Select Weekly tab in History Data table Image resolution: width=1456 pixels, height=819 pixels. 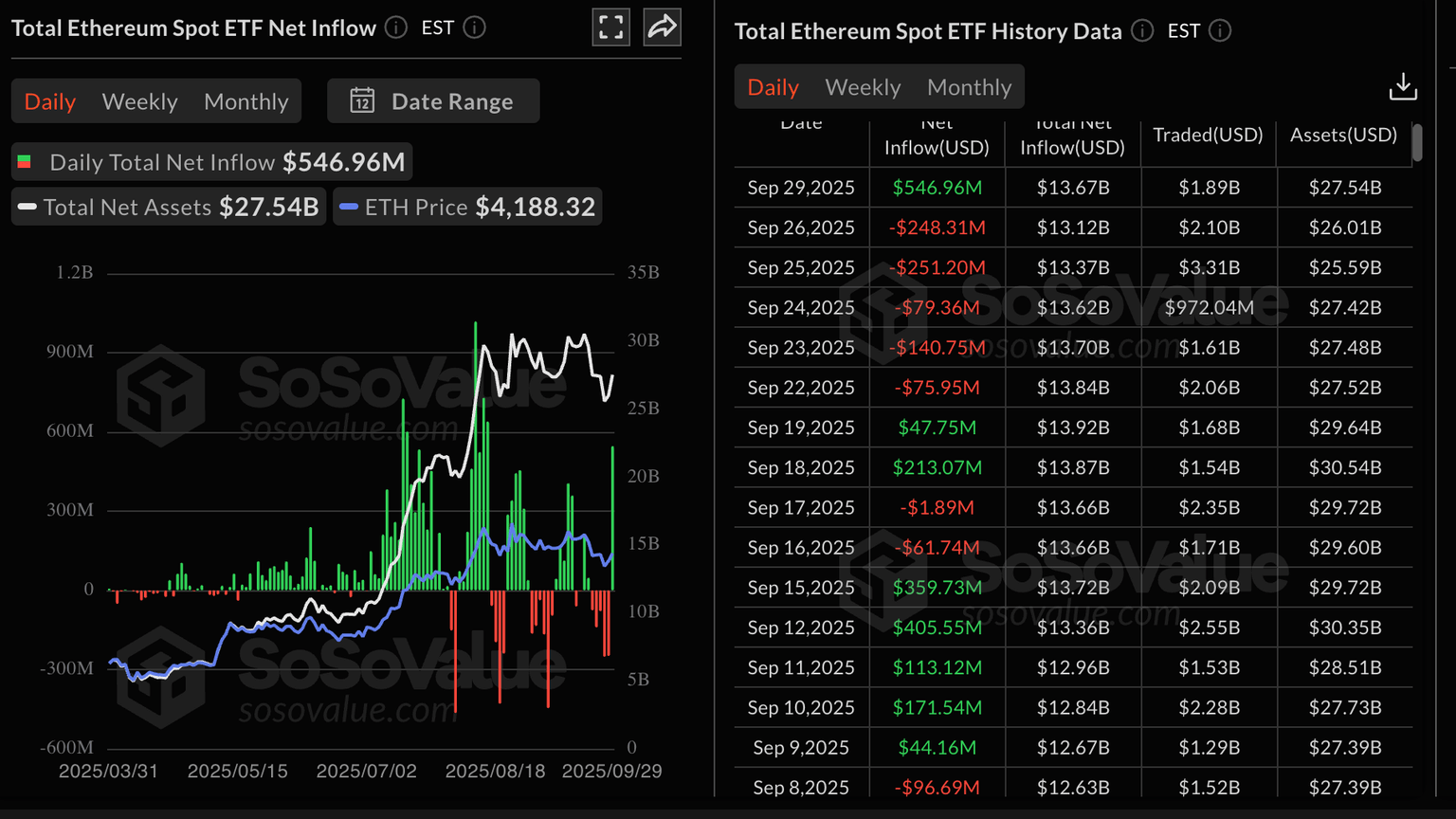click(x=863, y=87)
